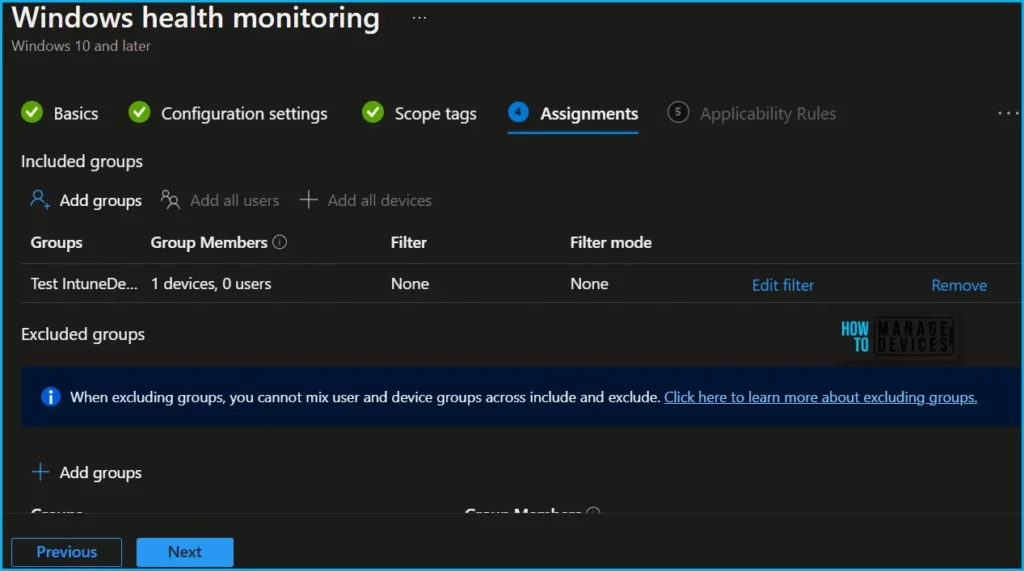Image resolution: width=1024 pixels, height=571 pixels.
Task: Click the person icon for adding included groups
Action: tap(40, 199)
